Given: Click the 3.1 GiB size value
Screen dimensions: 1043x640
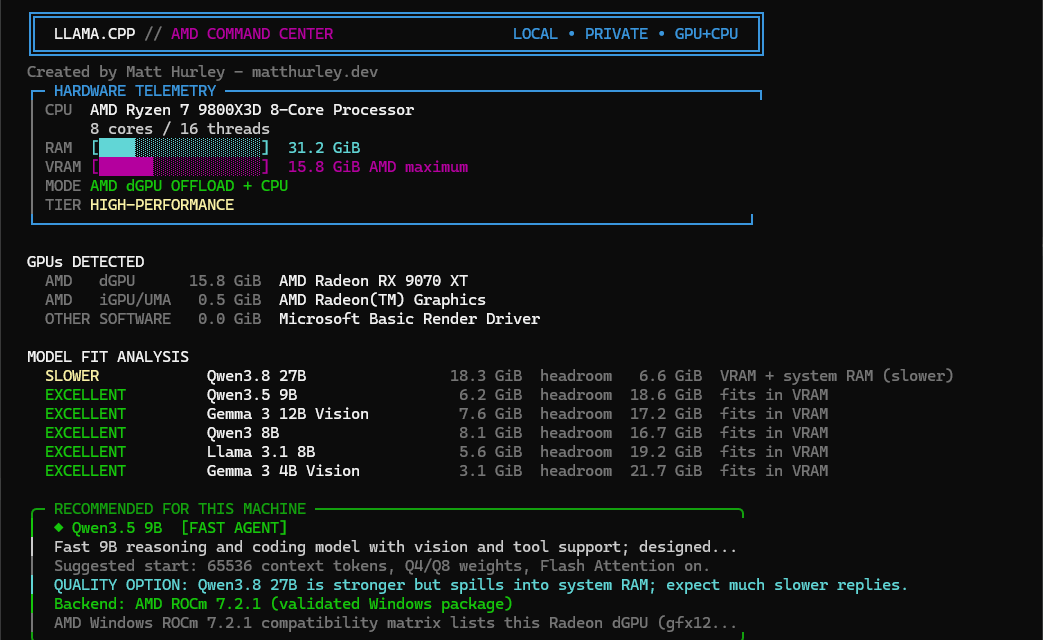Looking at the screenshot, I should point(490,471).
